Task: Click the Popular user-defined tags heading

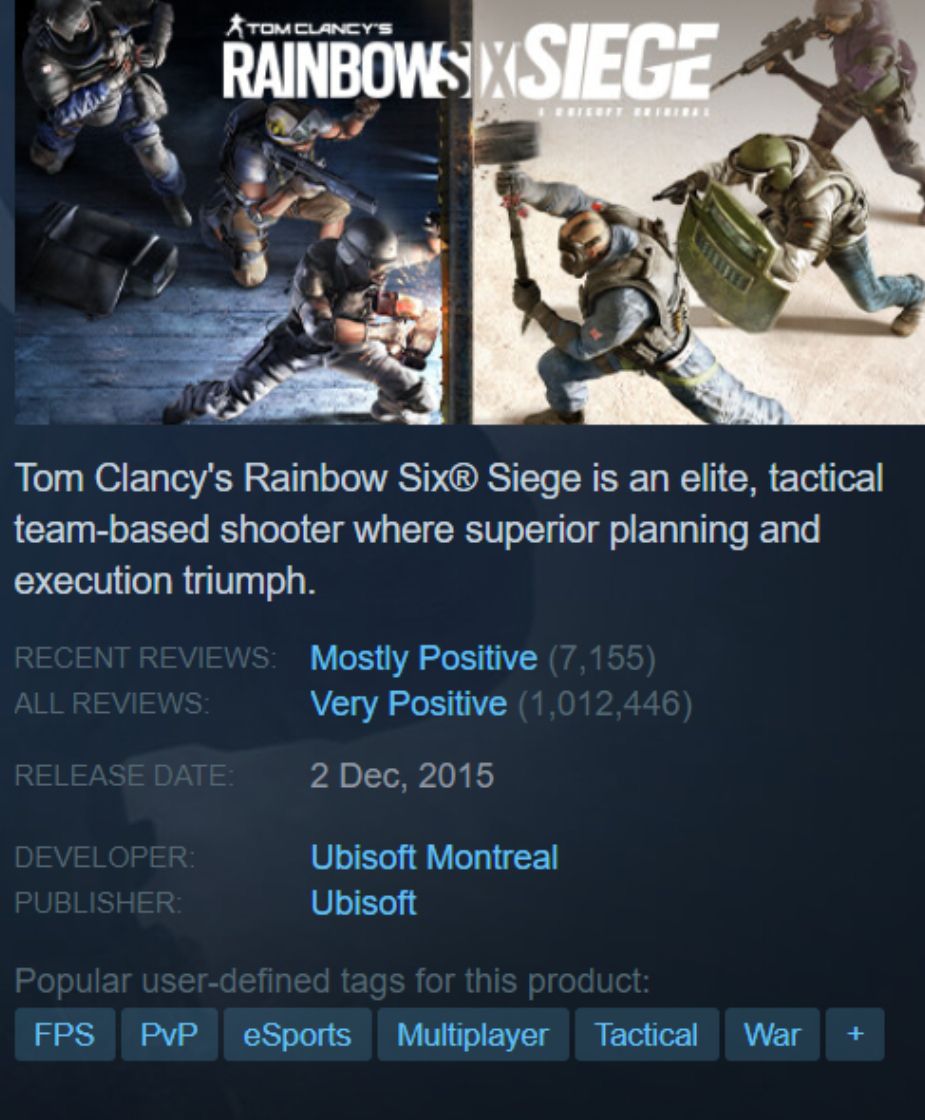Action: click(332, 981)
